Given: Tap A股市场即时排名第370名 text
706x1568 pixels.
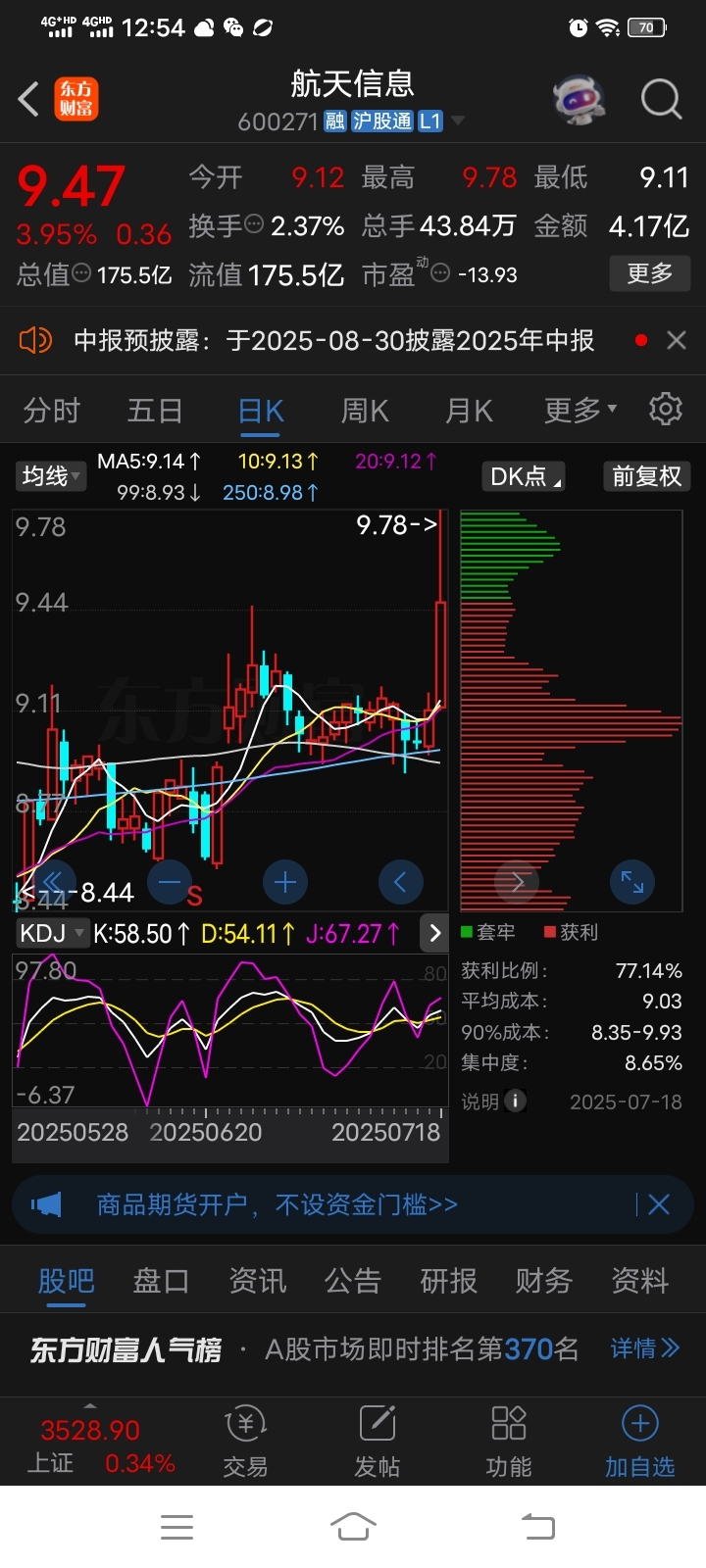Looking at the screenshot, I should click(422, 1348).
